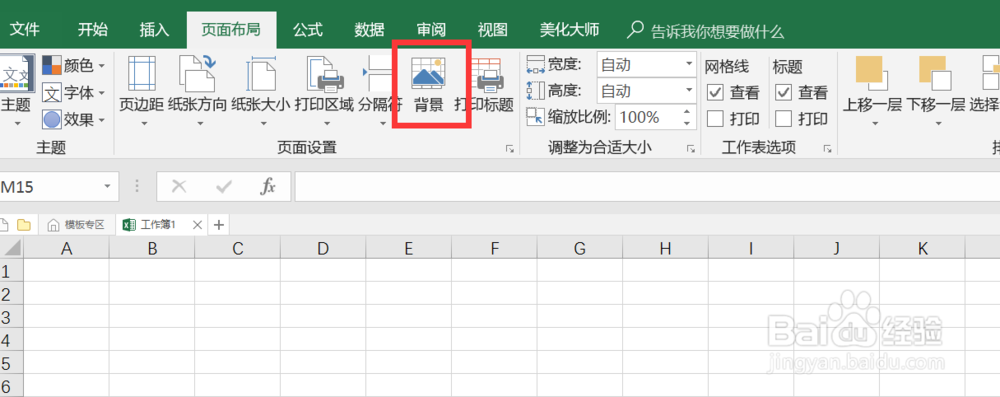Select column H header
The image size is (1000, 397).
point(665,248)
